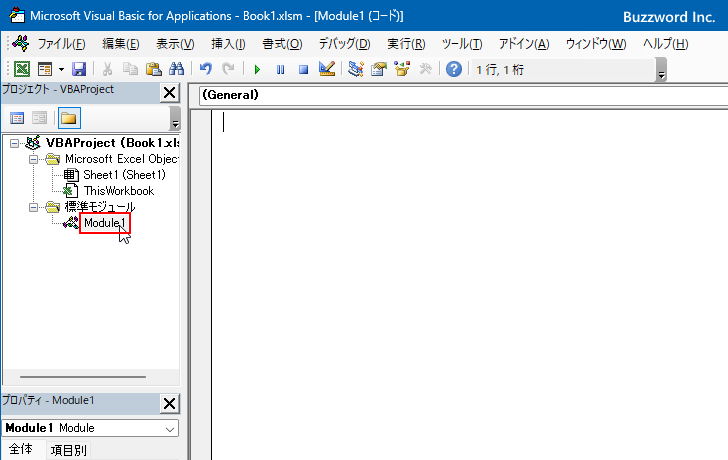
Task: Run macro with green play icon
Action: [x=257, y=70]
